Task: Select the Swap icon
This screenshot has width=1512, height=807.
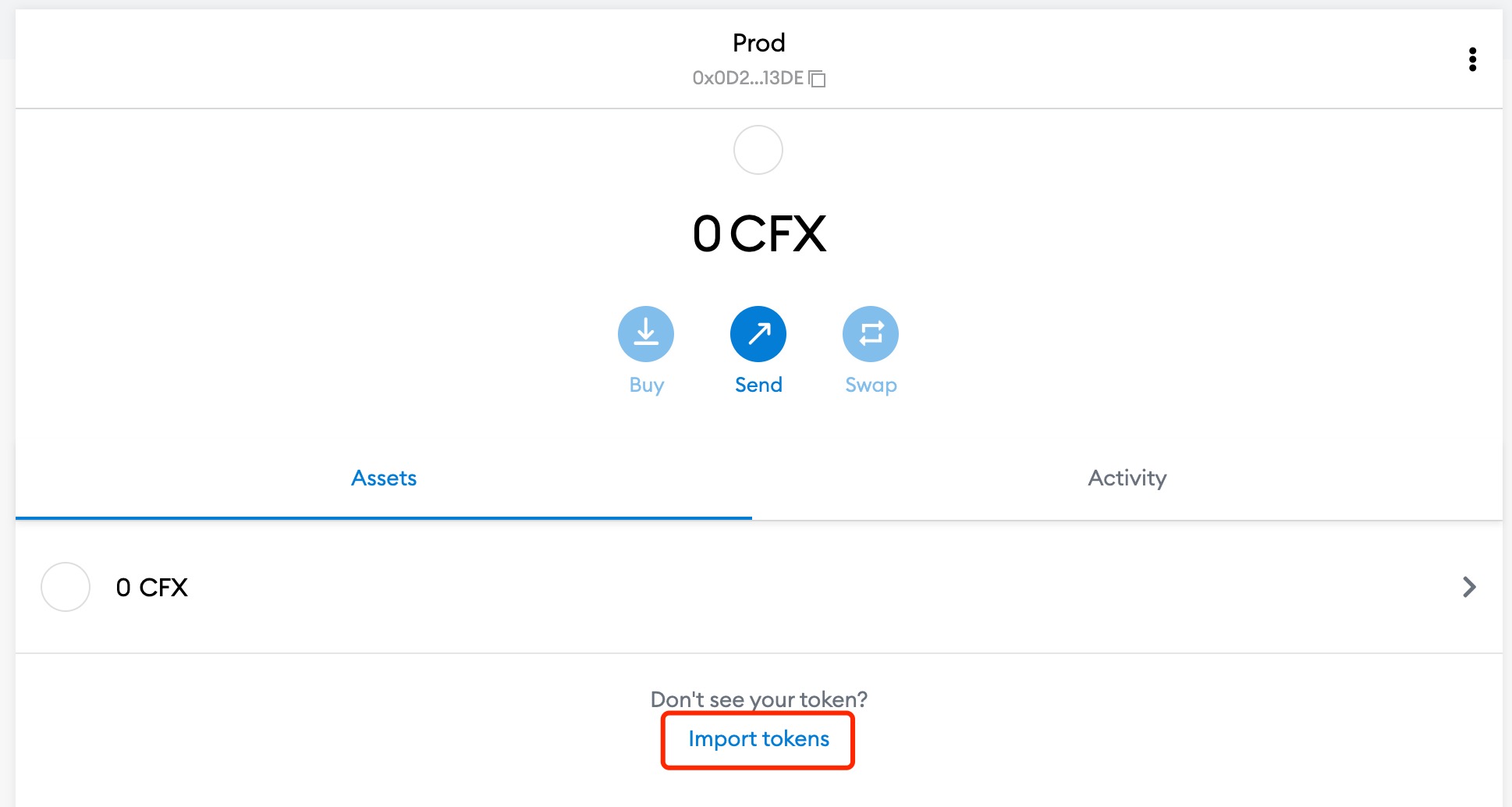Action: coord(869,333)
